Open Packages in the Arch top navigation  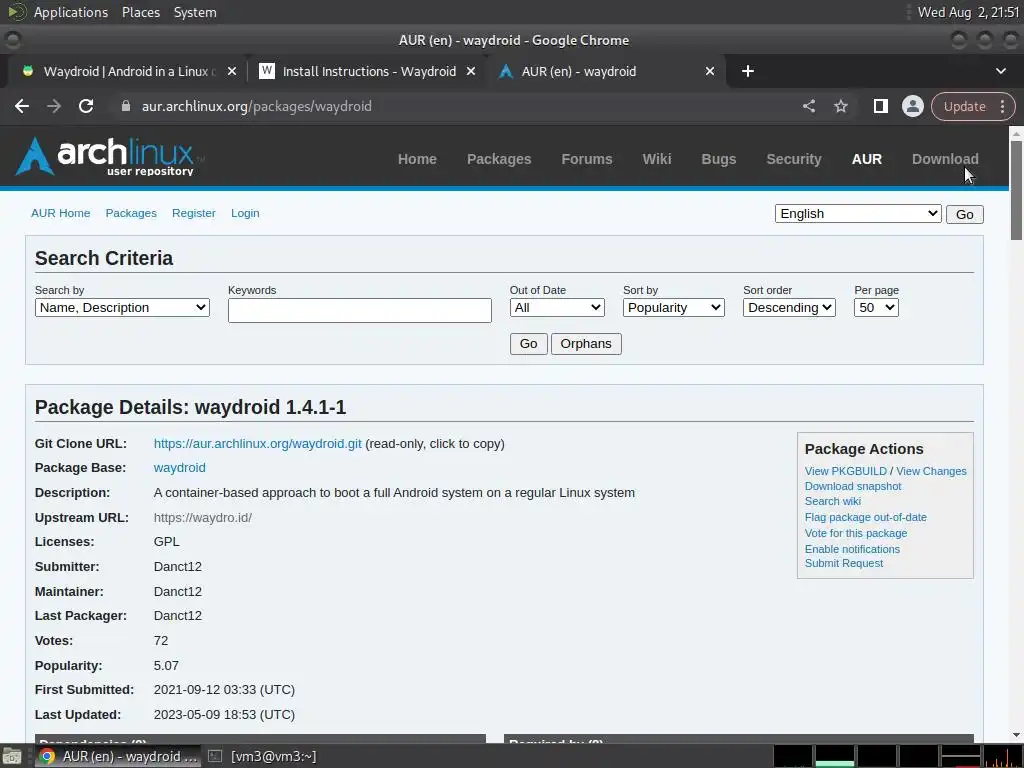pos(499,159)
